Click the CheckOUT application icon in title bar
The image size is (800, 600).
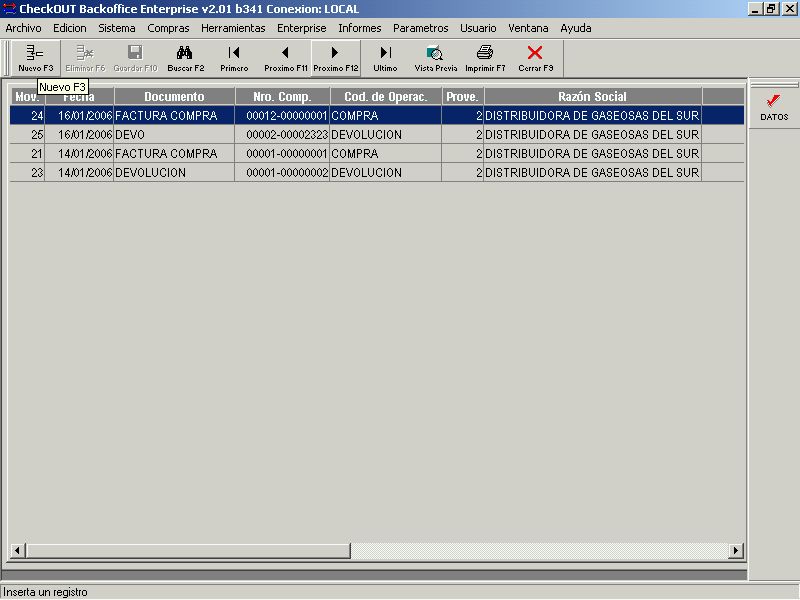coord(9,9)
